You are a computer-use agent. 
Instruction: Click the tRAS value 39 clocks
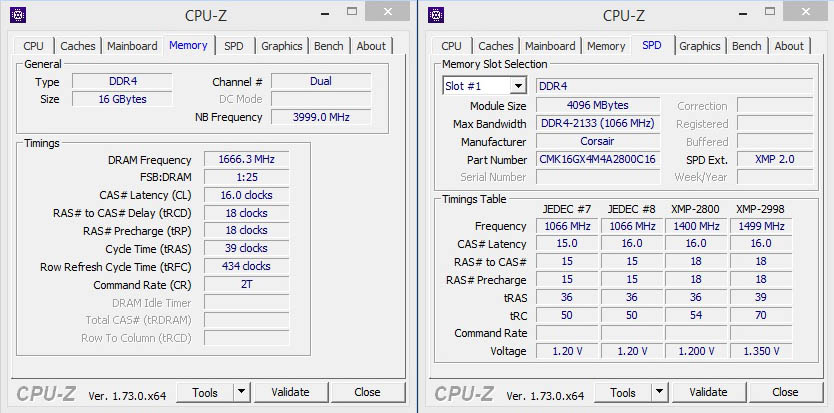pyautogui.click(x=246, y=249)
